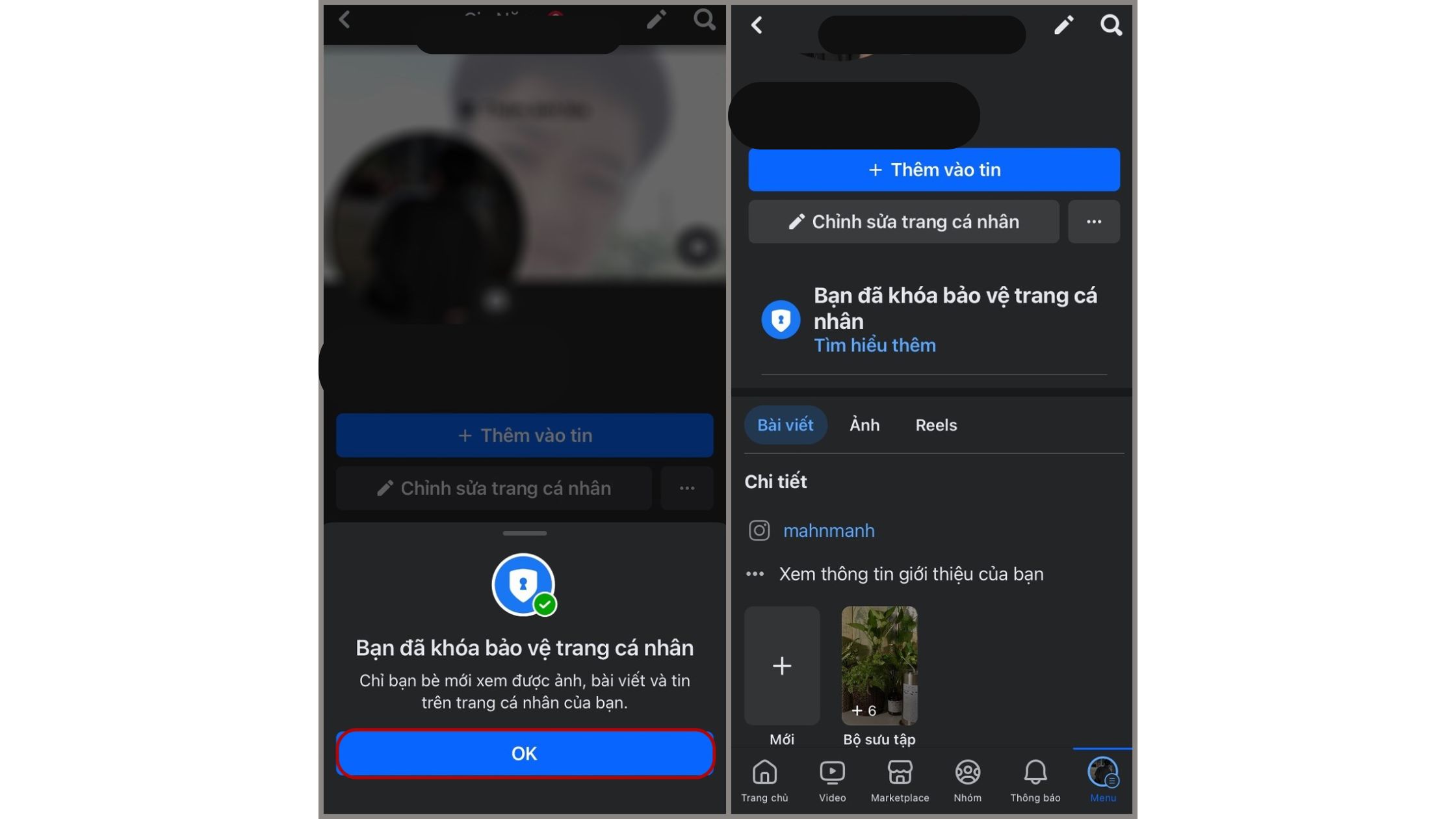Select 'Reels' content tab
The height and width of the screenshot is (819, 1456).
[936, 424]
